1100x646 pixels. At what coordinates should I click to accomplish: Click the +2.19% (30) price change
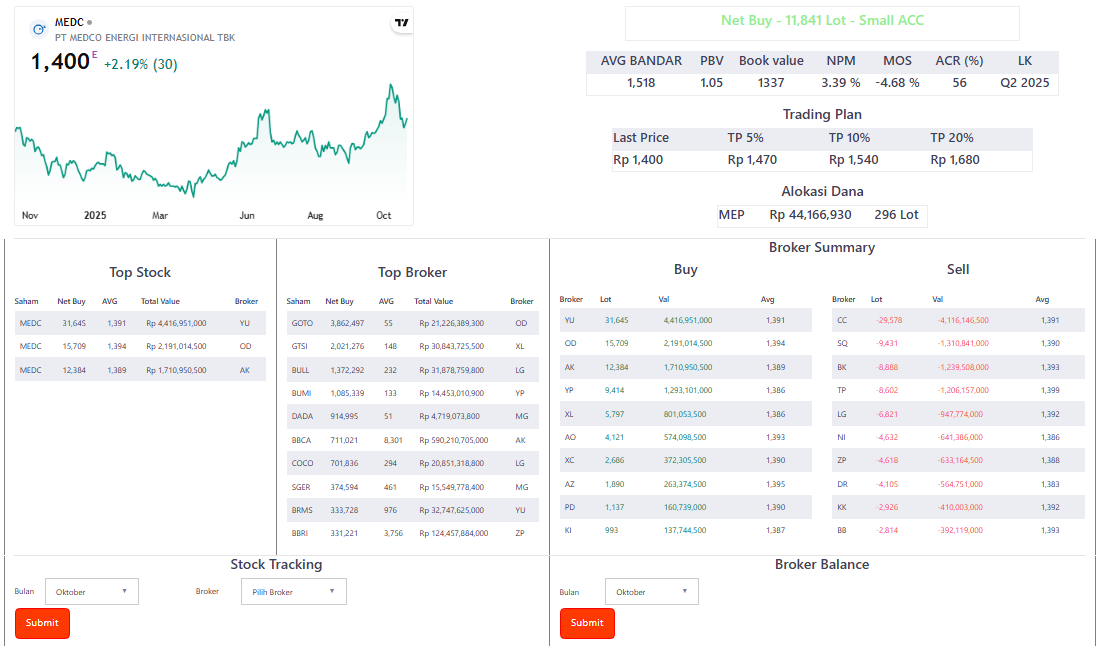[140, 65]
